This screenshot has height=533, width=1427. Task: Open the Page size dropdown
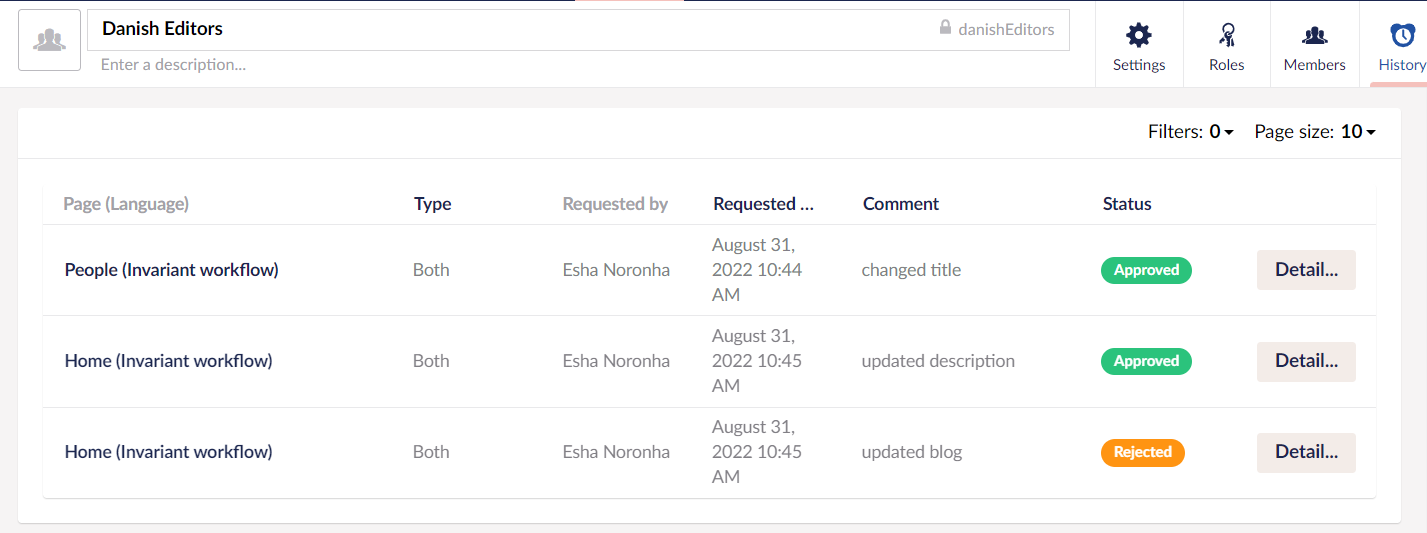(1315, 131)
